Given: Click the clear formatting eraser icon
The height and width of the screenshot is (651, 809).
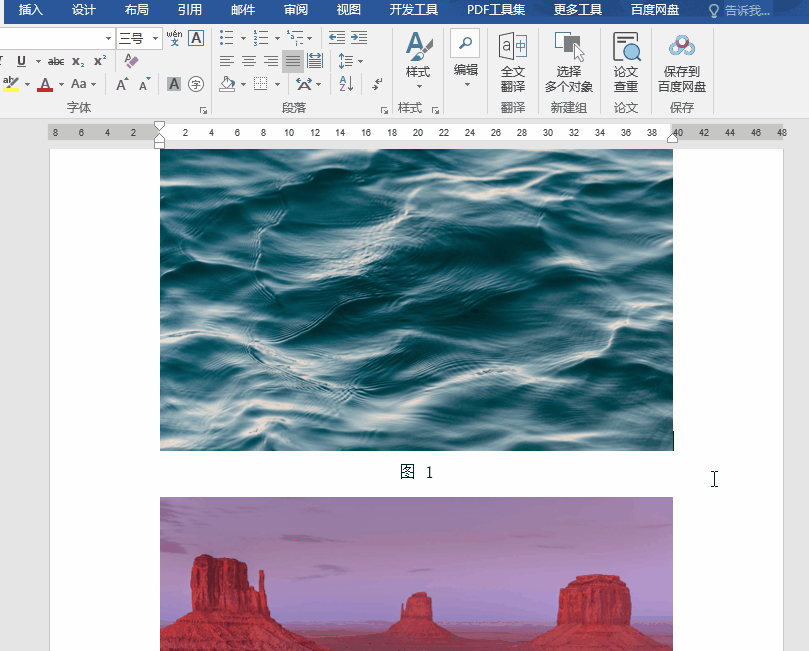Looking at the screenshot, I should click(x=132, y=61).
